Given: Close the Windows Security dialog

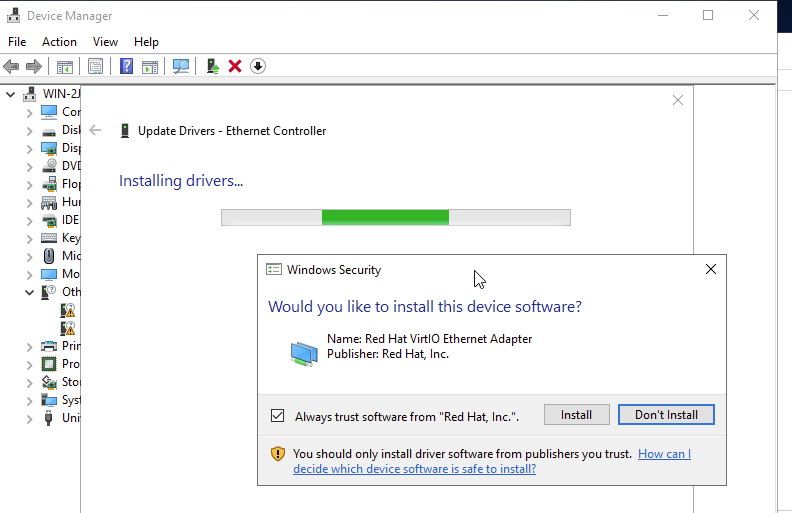Looking at the screenshot, I should coord(711,270).
